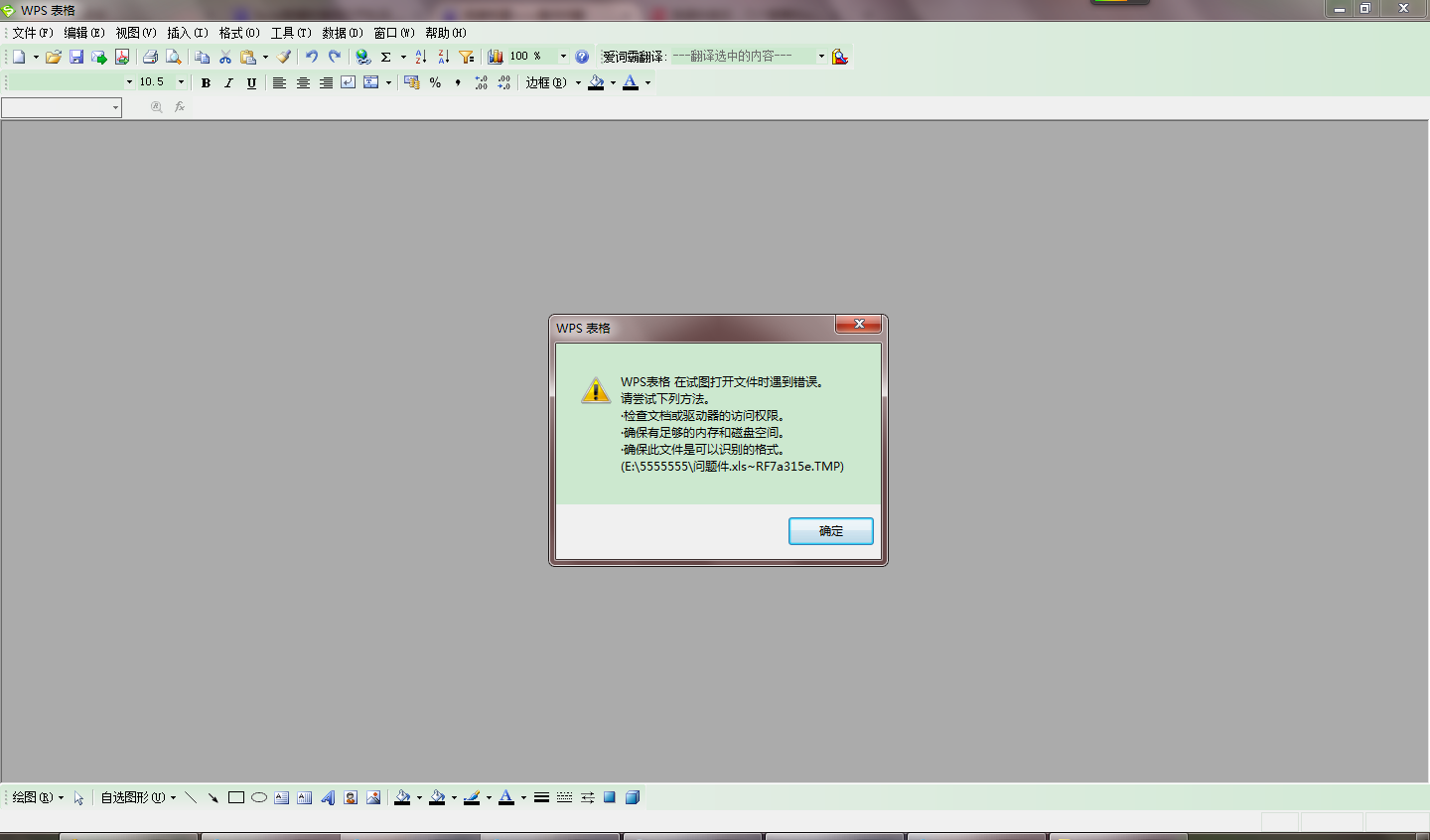
Task: Open the 文件 menu
Action: [x=33, y=33]
